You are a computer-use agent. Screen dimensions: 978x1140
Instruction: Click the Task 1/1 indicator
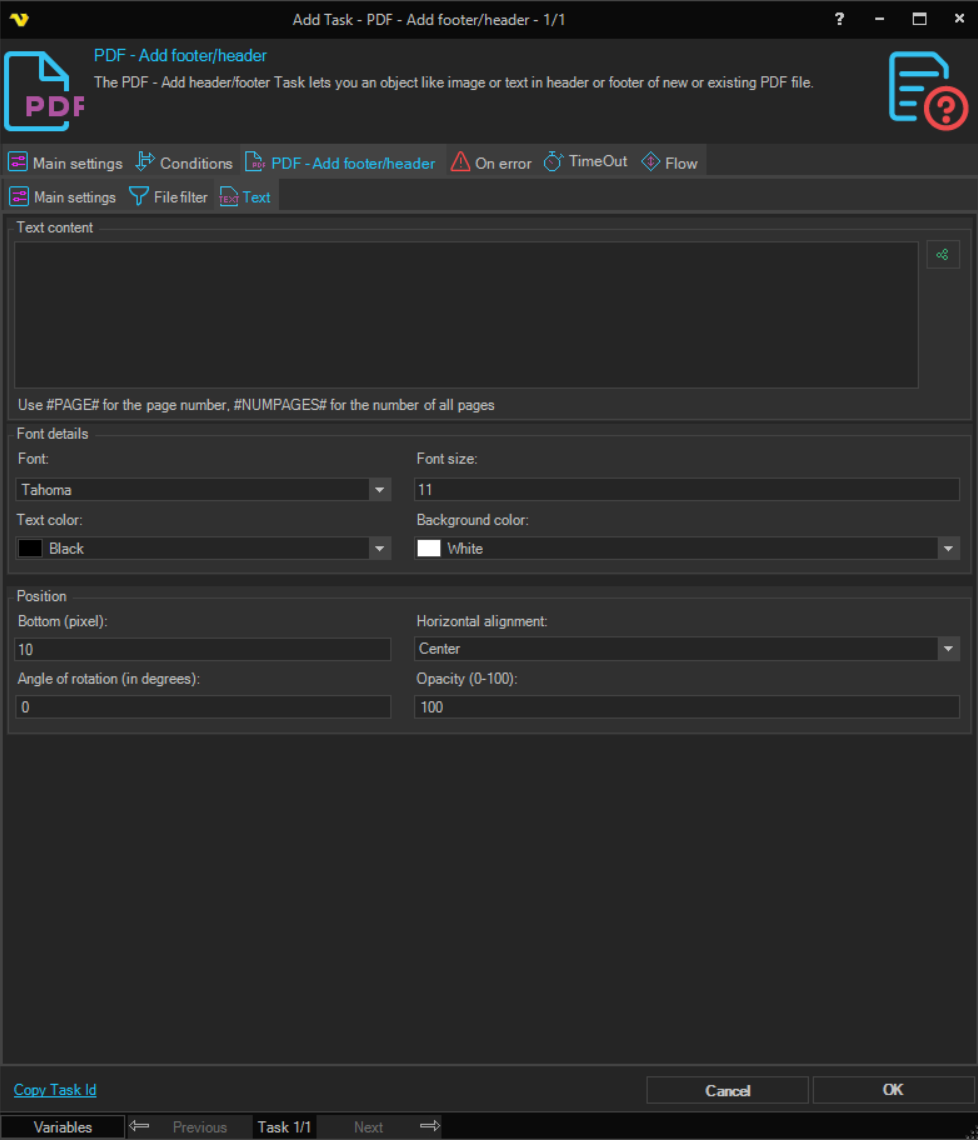[x=284, y=1127]
